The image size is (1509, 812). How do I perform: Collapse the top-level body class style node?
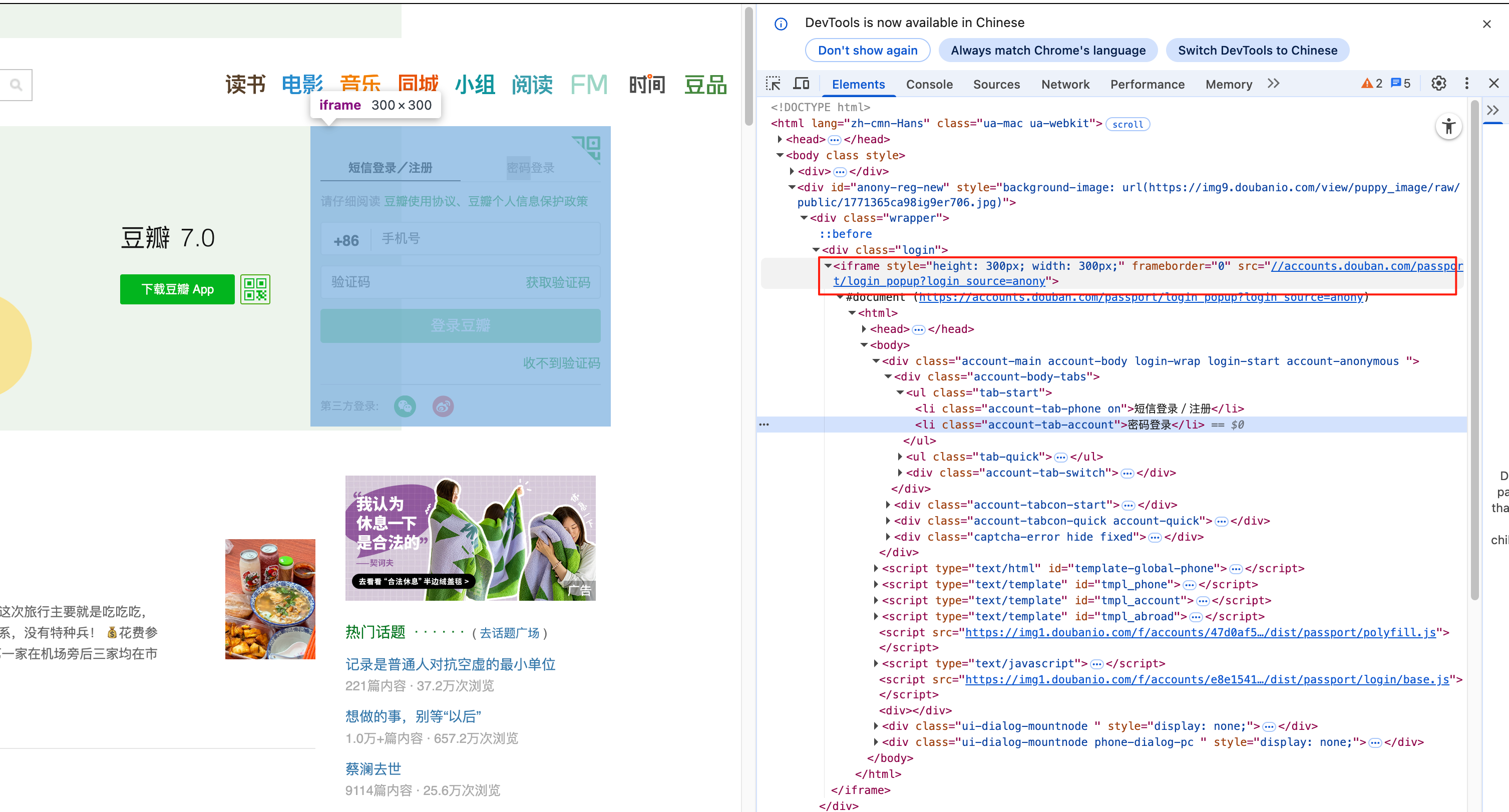(x=780, y=155)
